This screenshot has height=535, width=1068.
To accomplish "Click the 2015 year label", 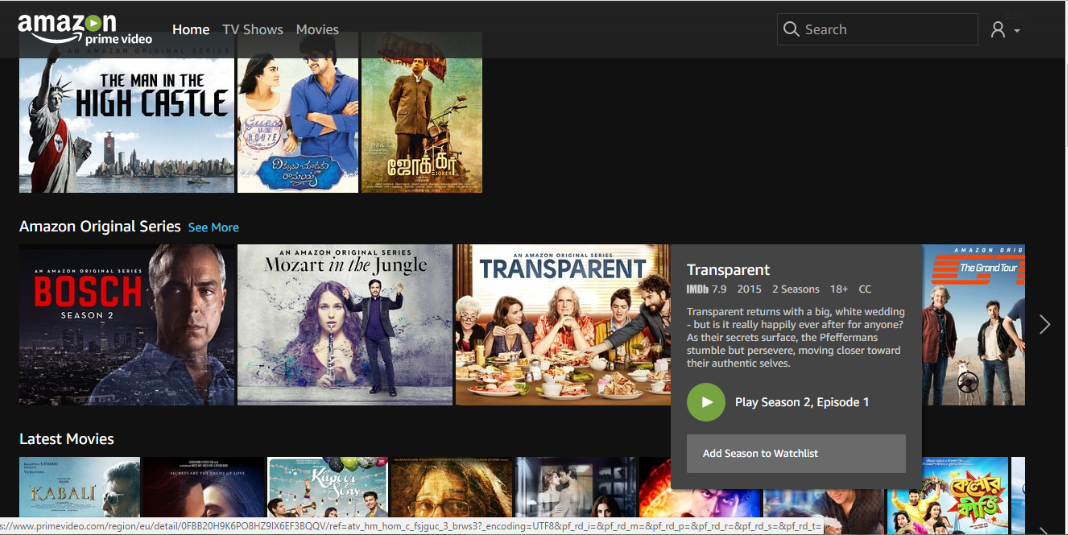I will (x=749, y=289).
